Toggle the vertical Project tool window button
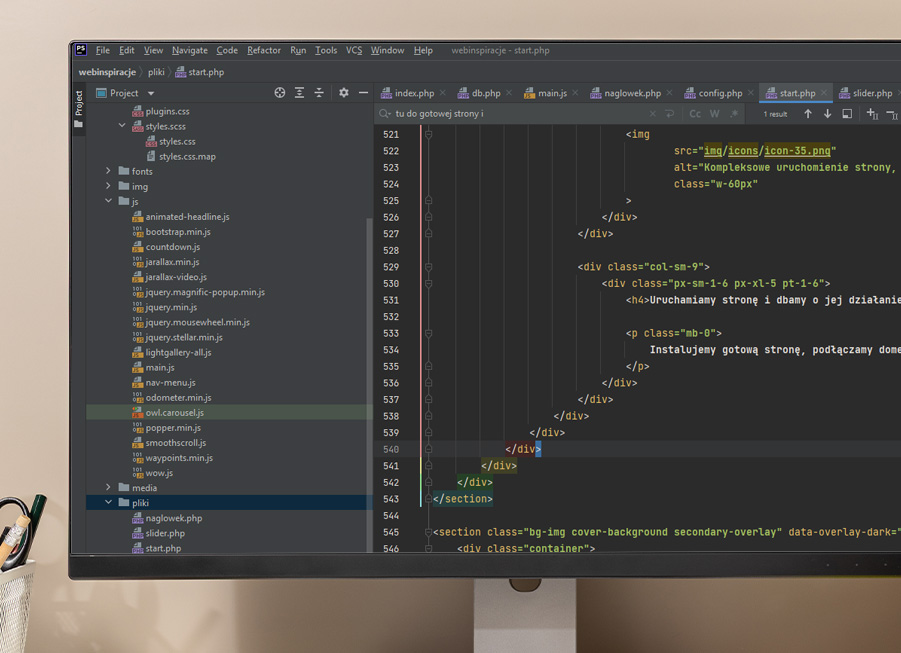Viewport: 901px width, 653px height. pyautogui.click(x=79, y=109)
